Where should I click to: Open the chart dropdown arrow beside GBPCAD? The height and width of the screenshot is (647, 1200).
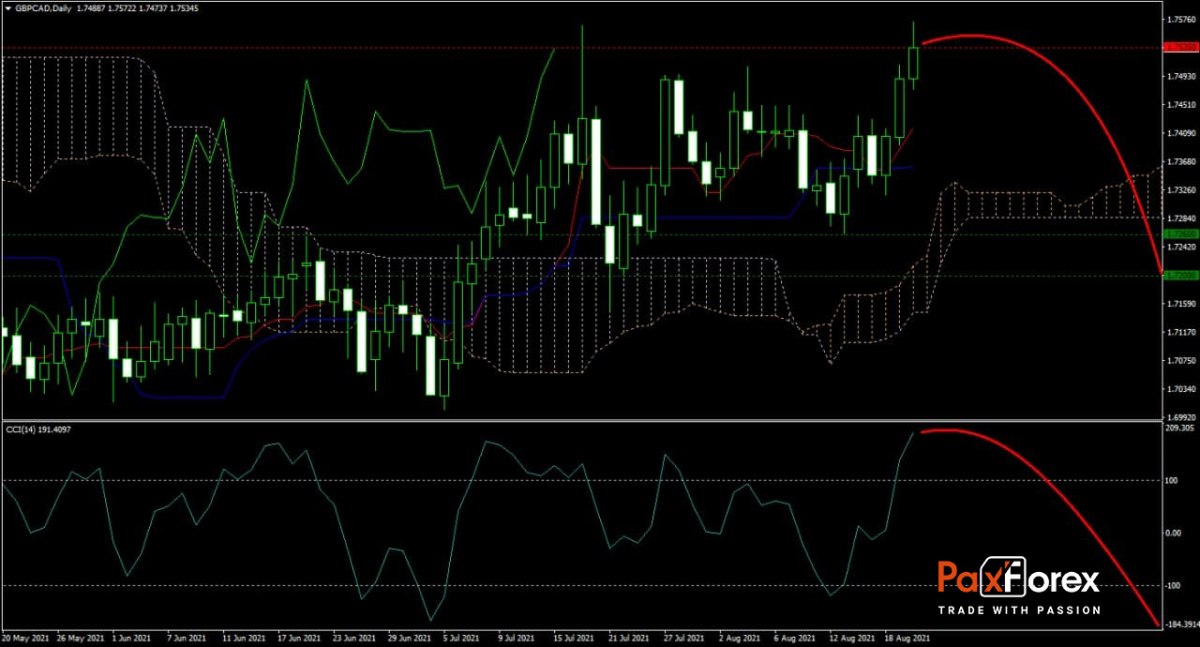pyautogui.click(x=7, y=9)
